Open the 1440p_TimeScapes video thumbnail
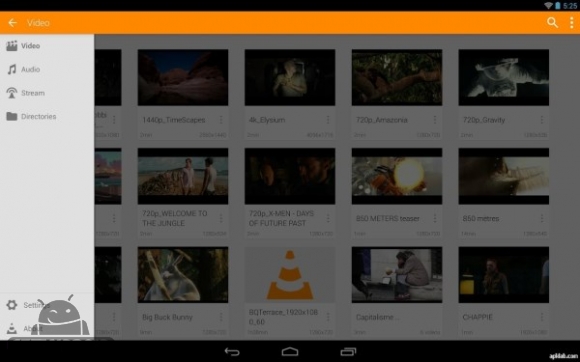Viewport: 580px width, 362px height. pos(183,77)
